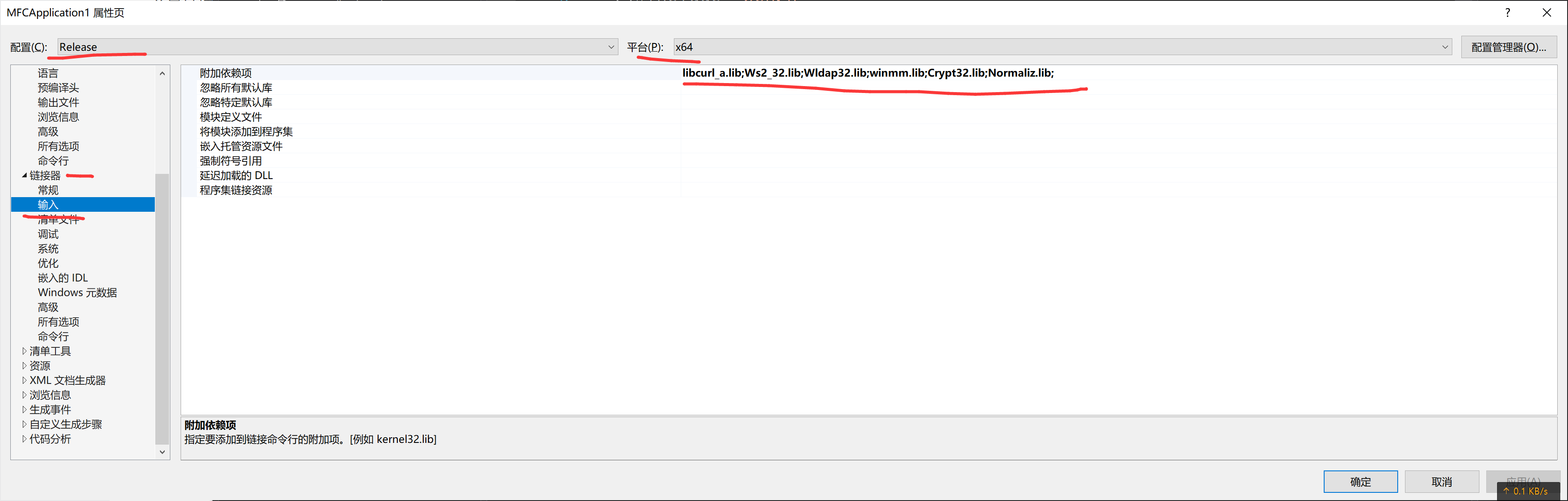The height and width of the screenshot is (501, 1568).
Task: Expand the 清单工具 tree node
Action: (25, 351)
